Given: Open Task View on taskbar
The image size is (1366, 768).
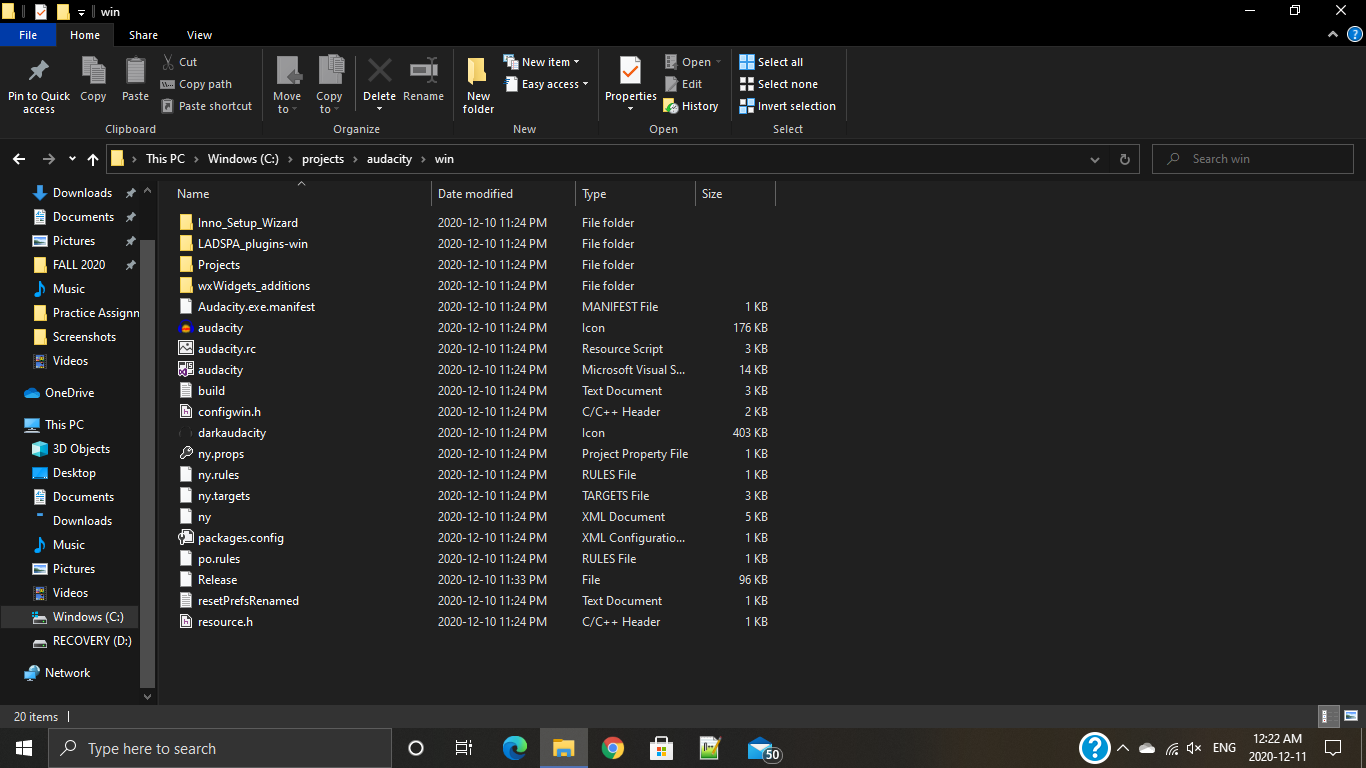Looking at the screenshot, I should (x=463, y=748).
